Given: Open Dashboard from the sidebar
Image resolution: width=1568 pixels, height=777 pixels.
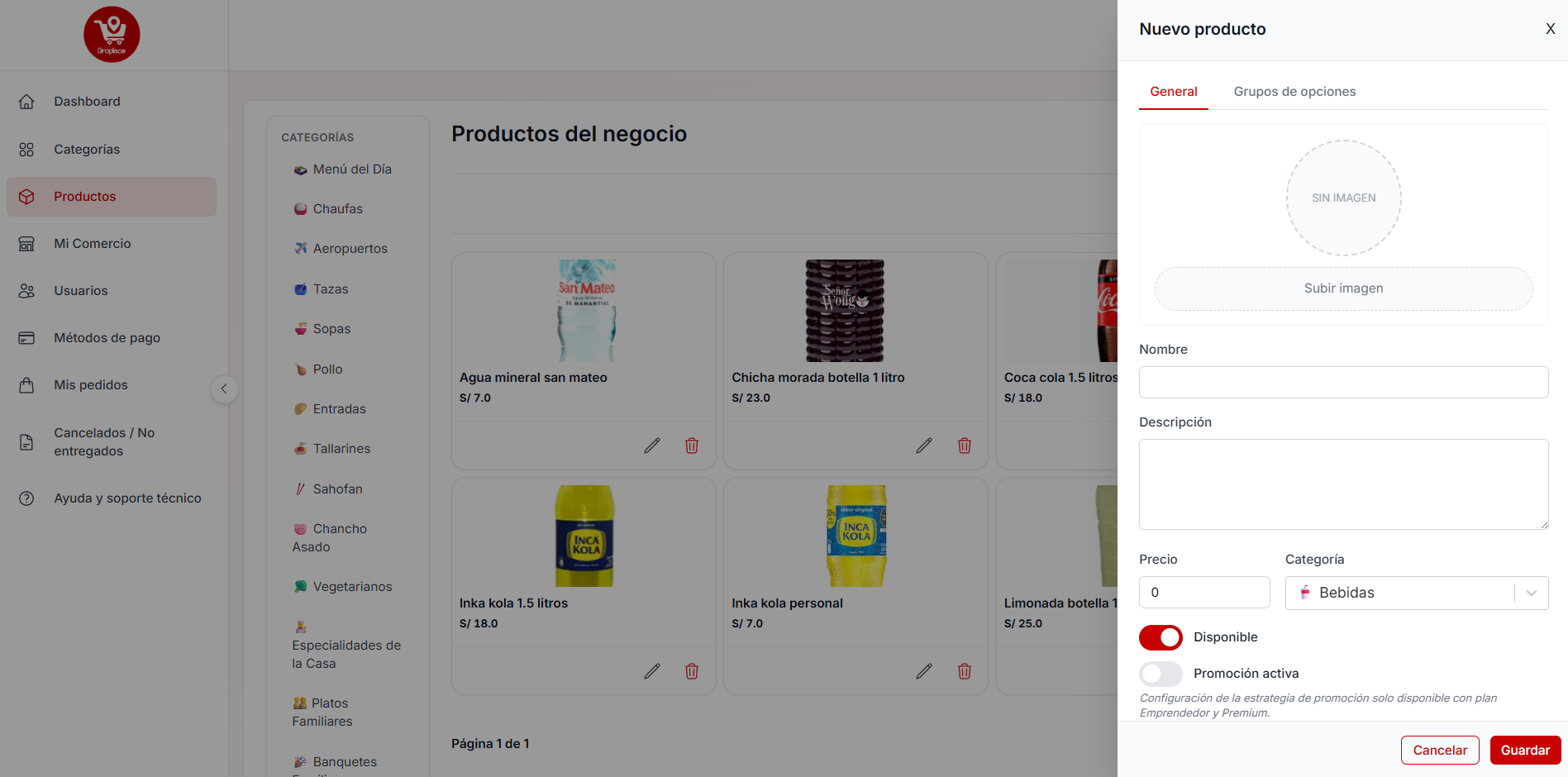Looking at the screenshot, I should (x=112, y=102).
